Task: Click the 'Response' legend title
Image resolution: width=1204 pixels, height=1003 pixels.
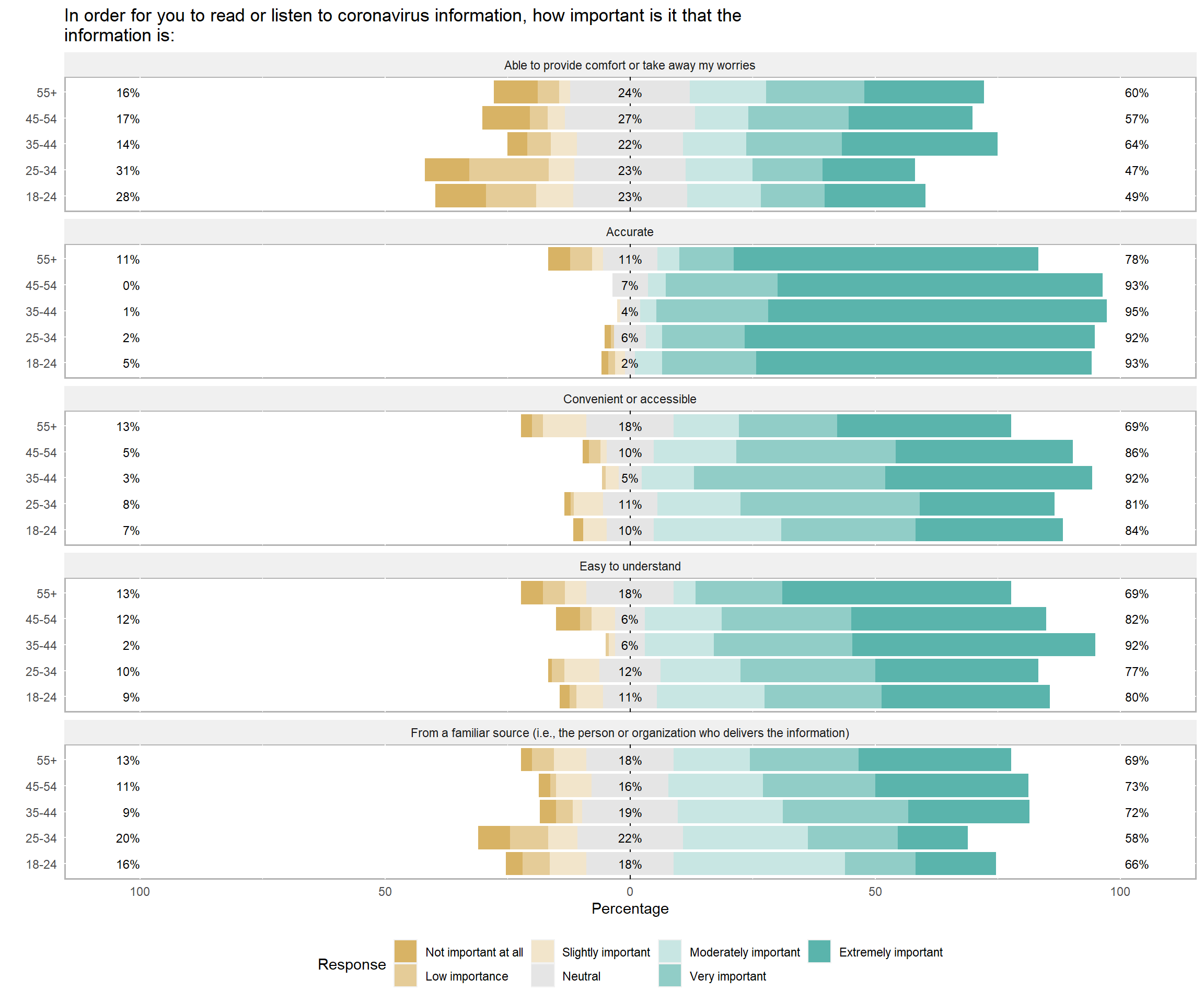Action: coord(352,964)
